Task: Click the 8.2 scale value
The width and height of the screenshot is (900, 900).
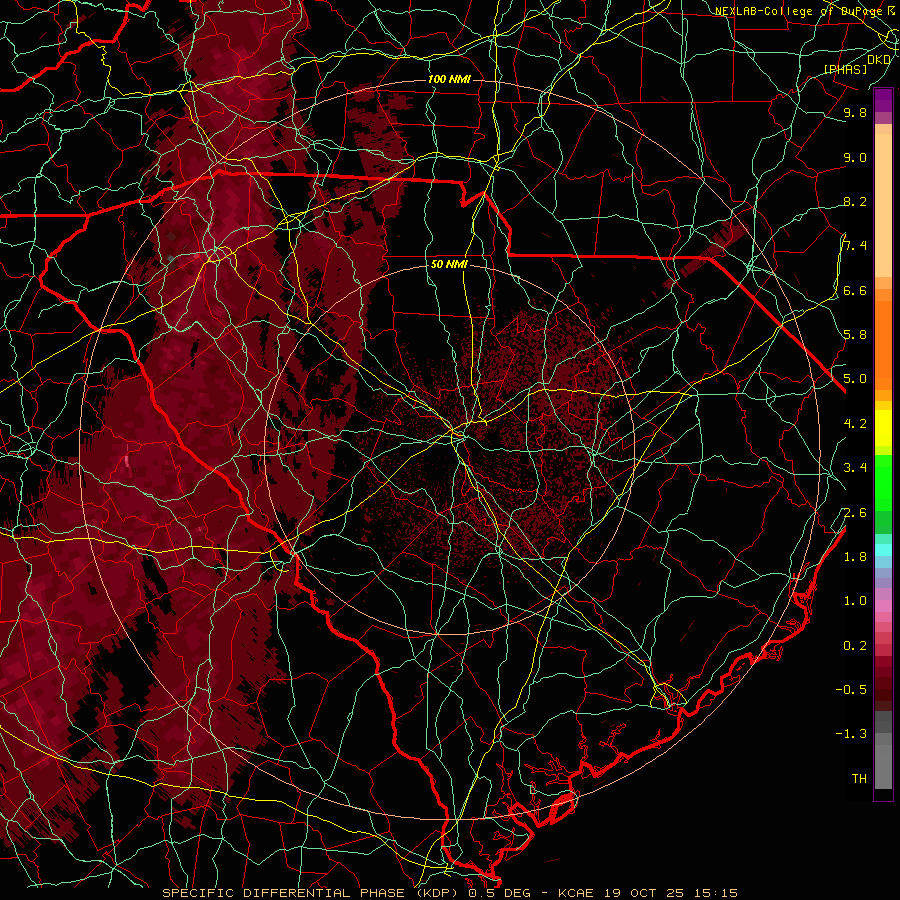Action: 855,201
